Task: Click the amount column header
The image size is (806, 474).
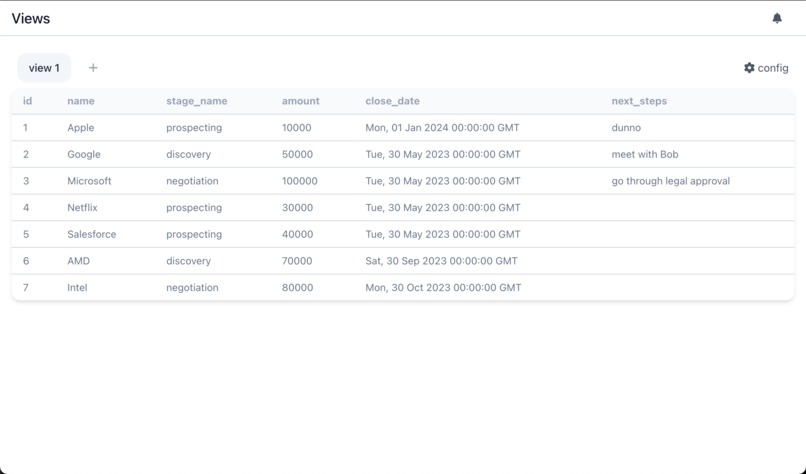Action: tap(301, 101)
